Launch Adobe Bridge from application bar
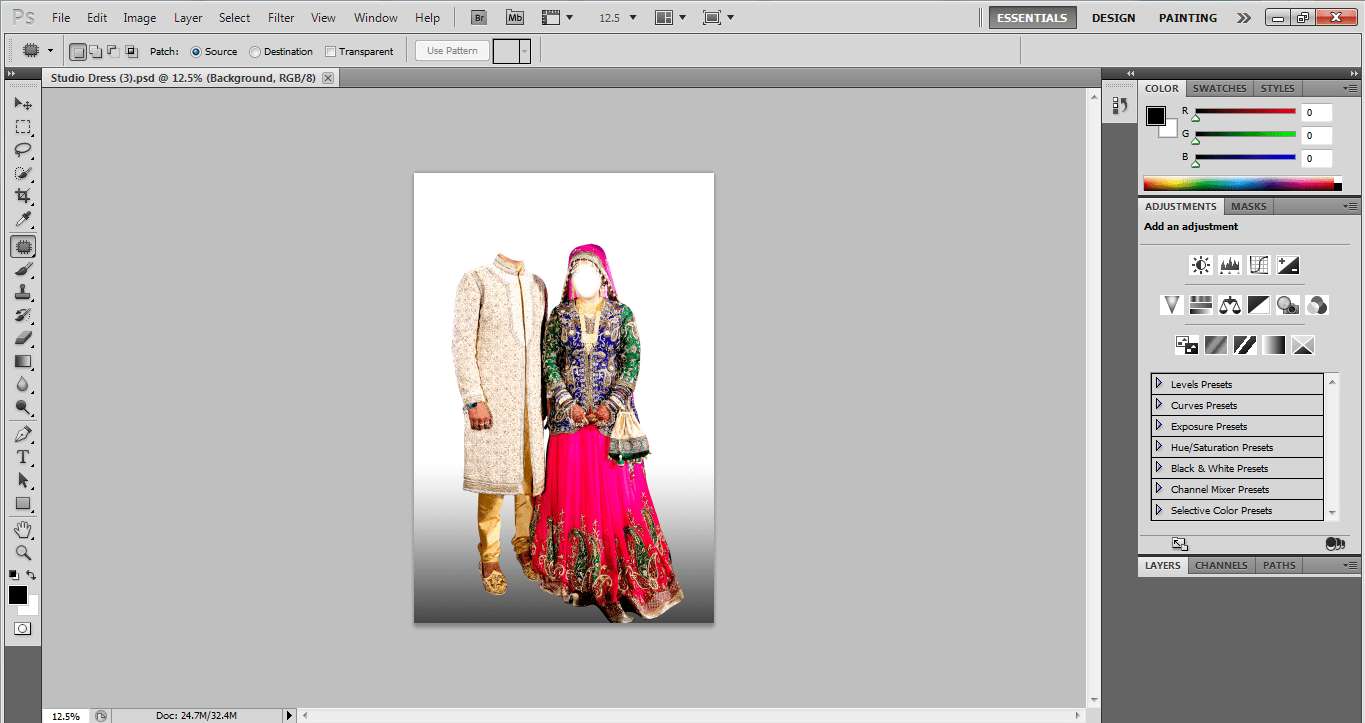The image size is (1365, 723). pos(478,18)
